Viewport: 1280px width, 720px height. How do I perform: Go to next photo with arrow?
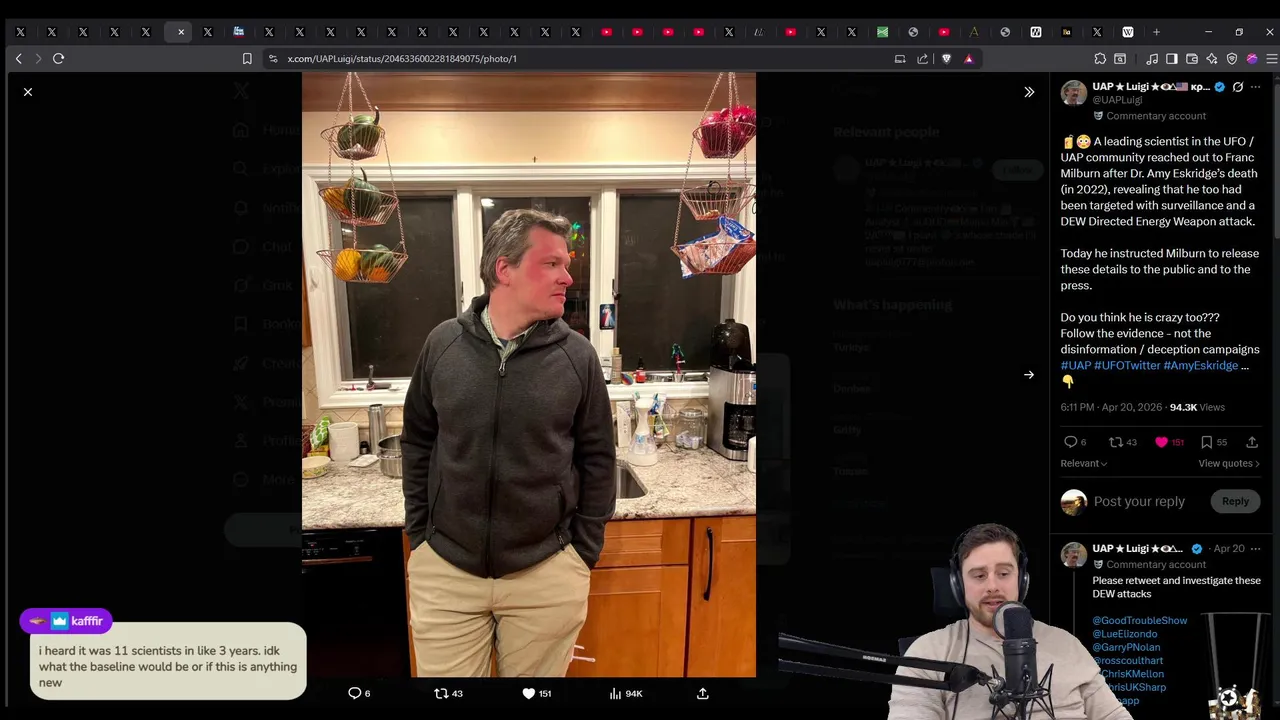[1029, 375]
